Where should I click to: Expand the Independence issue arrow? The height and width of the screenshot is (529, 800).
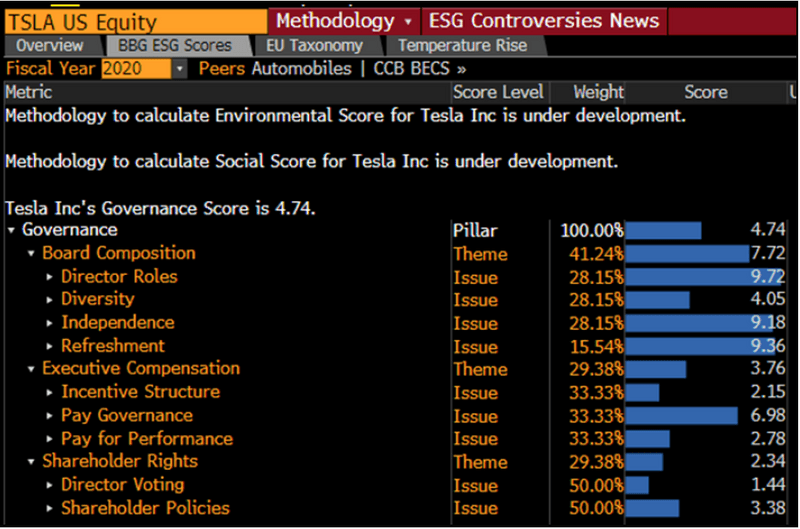[49, 323]
